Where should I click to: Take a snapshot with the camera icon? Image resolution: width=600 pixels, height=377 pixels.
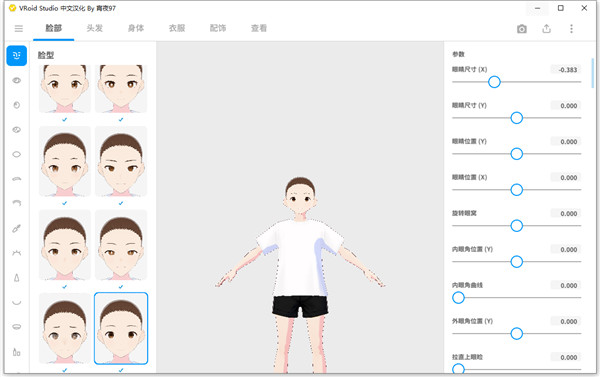click(x=522, y=29)
